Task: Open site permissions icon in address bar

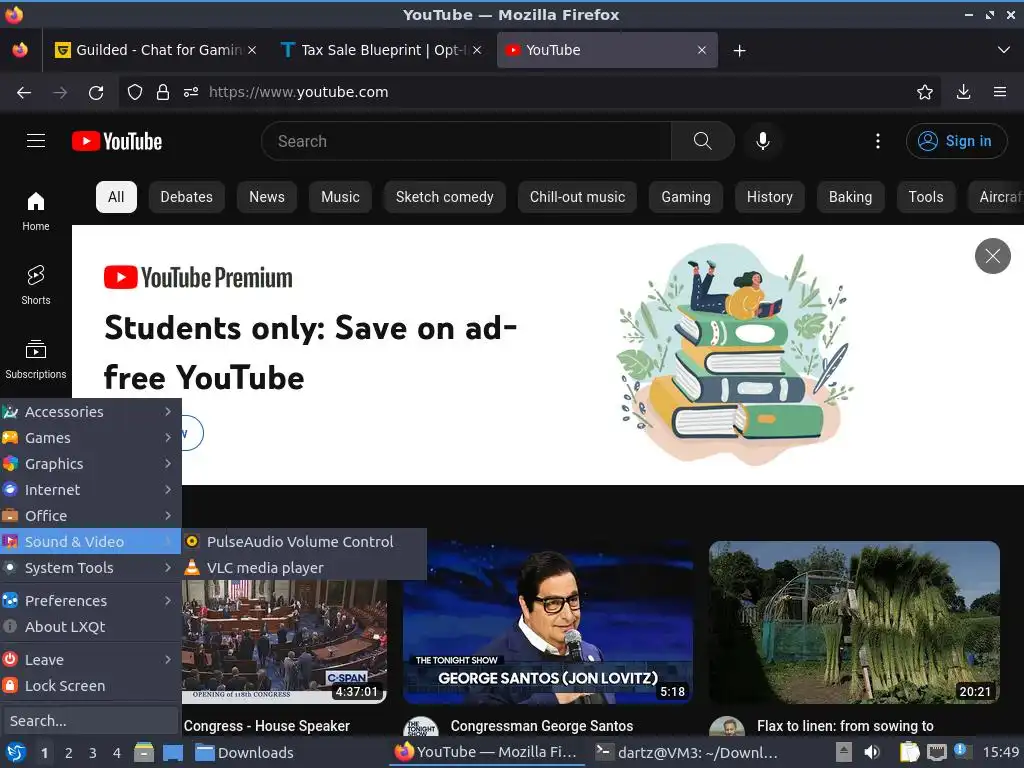Action: pyautogui.click(x=191, y=92)
